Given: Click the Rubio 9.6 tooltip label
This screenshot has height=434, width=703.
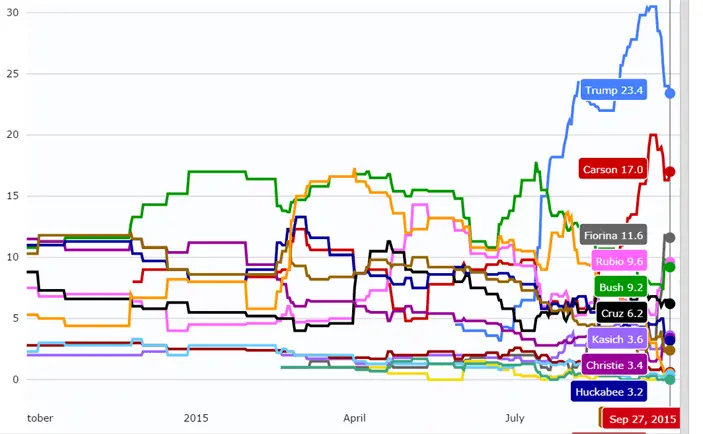Looking at the screenshot, I should pyautogui.click(x=619, y=261).
